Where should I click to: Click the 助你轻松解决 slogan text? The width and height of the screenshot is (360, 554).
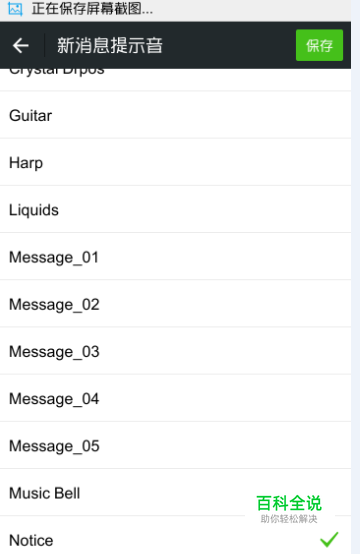coord(289,519)
